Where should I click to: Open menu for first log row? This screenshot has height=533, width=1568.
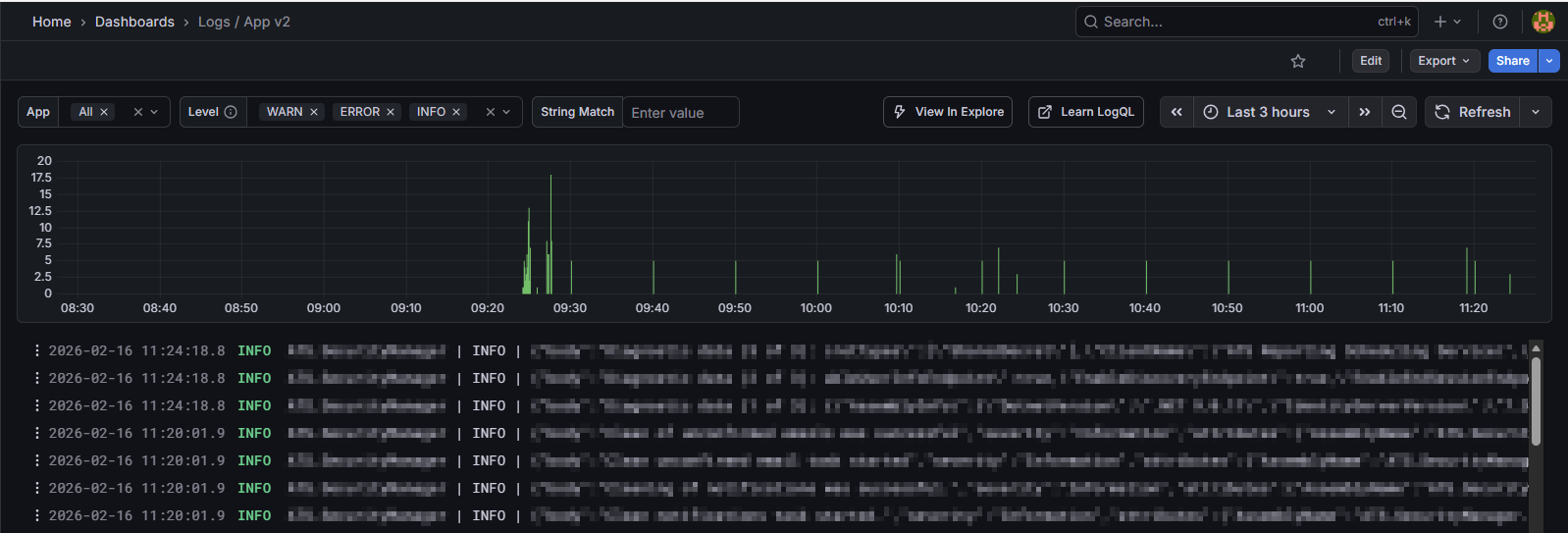[37, 350]
